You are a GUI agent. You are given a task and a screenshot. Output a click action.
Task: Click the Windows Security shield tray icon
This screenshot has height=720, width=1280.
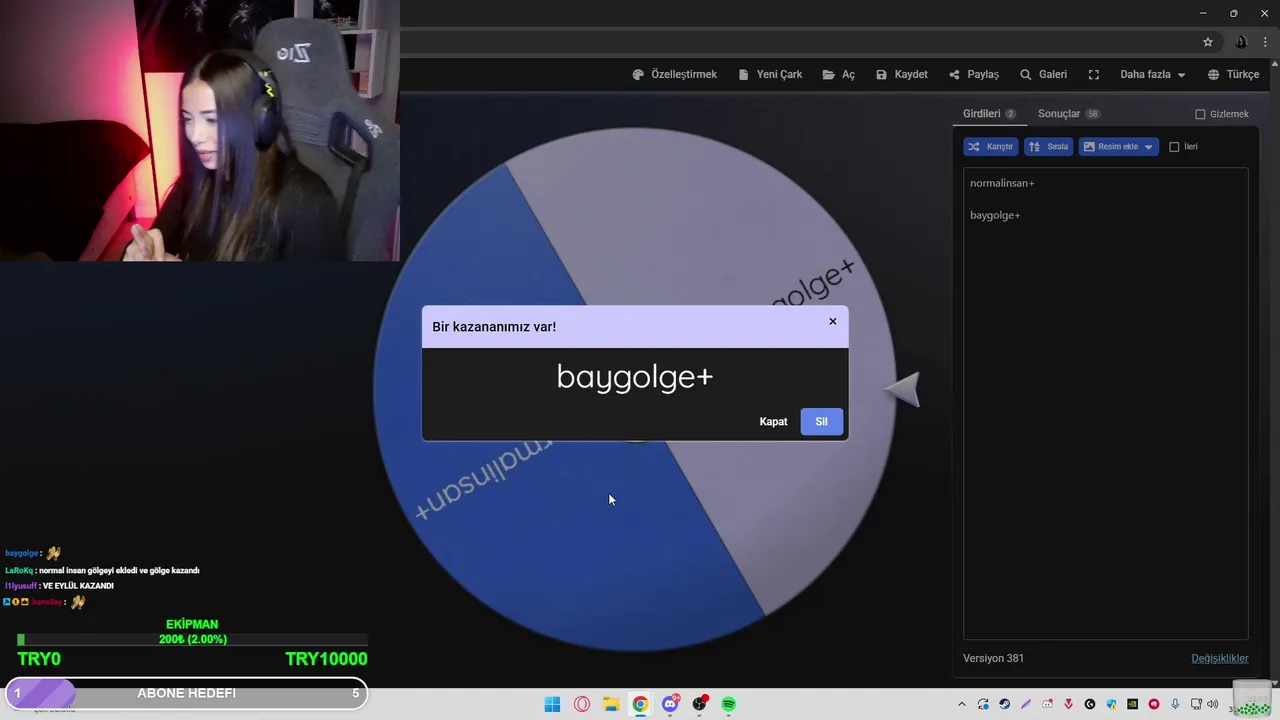pyautogui.click(x=1111, y=704)
